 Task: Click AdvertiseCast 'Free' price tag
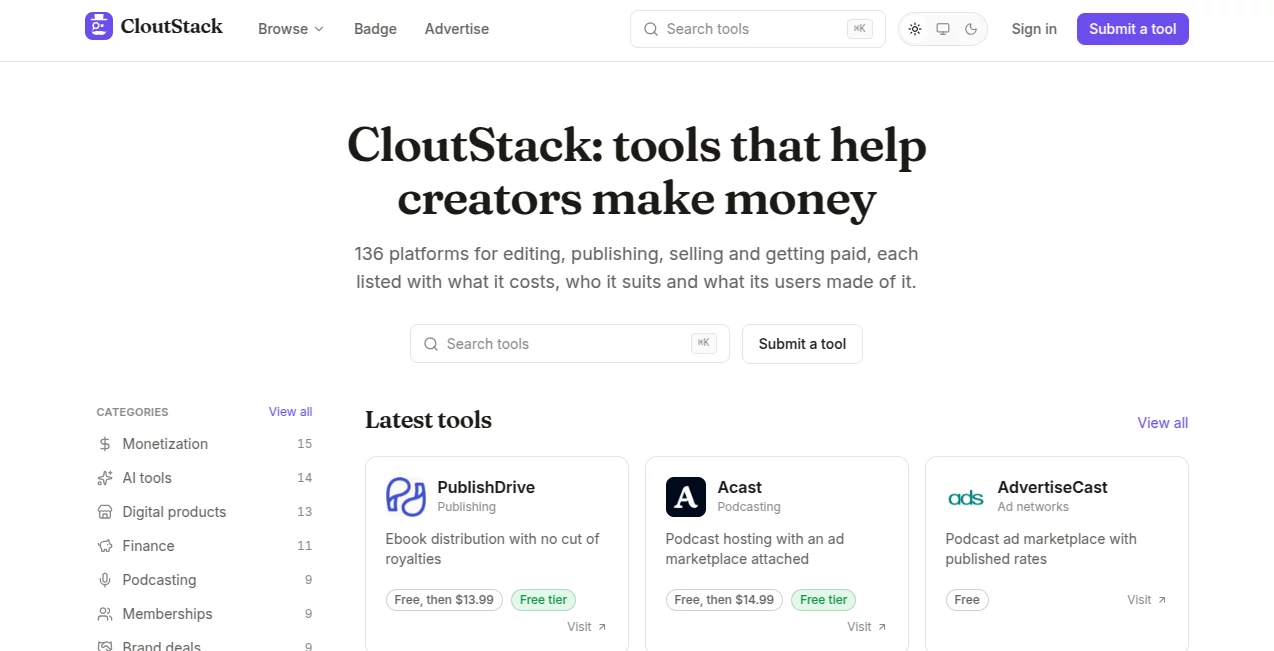pos(967,600)
